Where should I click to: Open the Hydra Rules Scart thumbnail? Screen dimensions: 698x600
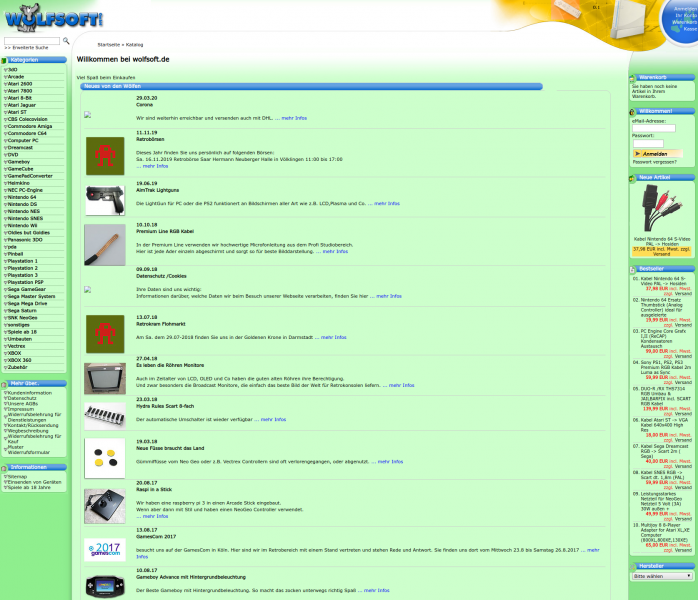tap(105, 416)
